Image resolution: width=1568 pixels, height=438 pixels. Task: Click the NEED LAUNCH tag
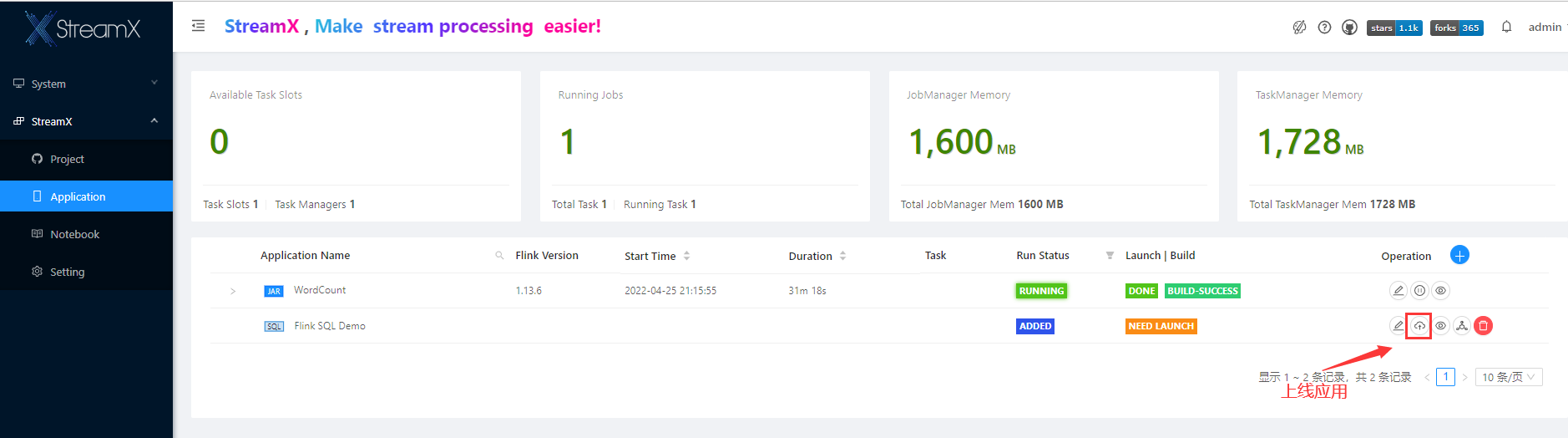(x=1161, y=326)
